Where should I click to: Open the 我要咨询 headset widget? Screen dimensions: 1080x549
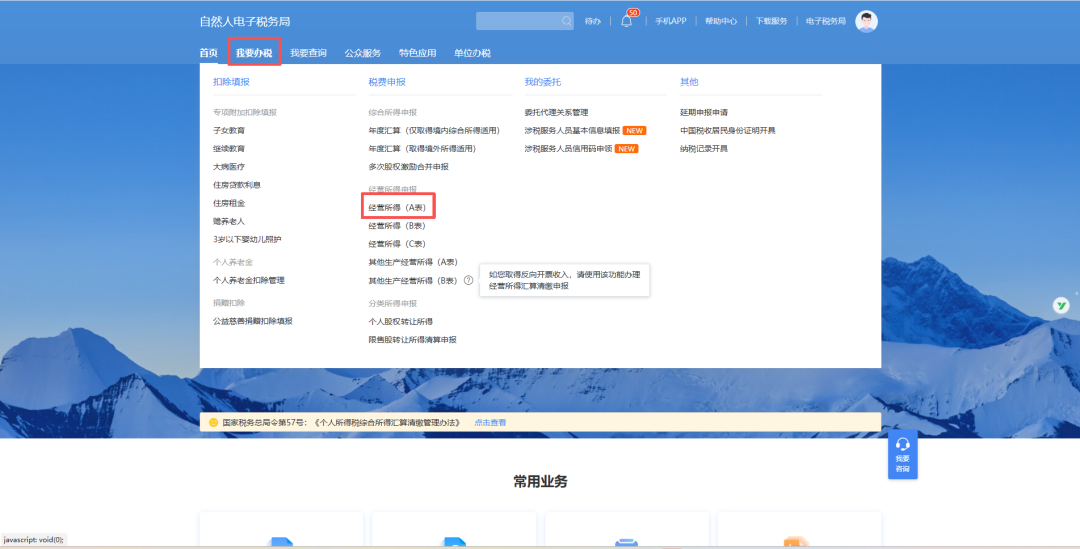pos(902,454)
